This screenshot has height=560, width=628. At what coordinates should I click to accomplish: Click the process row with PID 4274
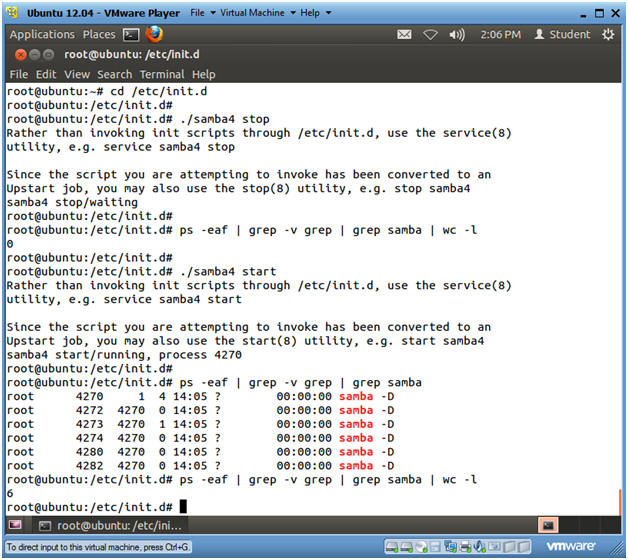click(x=201, y=438)
